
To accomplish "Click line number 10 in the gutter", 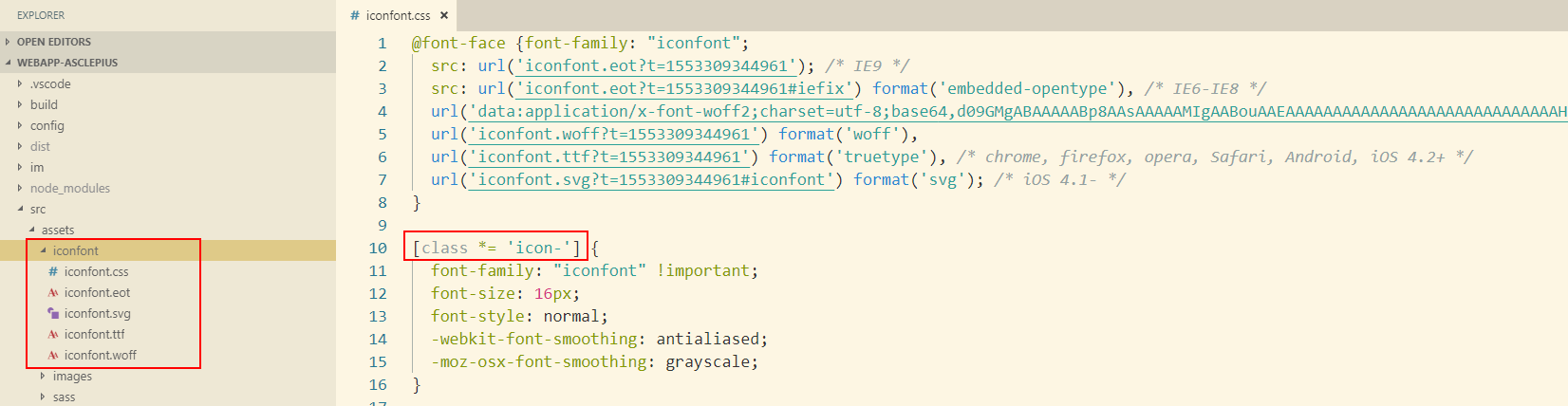I will point(378,249).
